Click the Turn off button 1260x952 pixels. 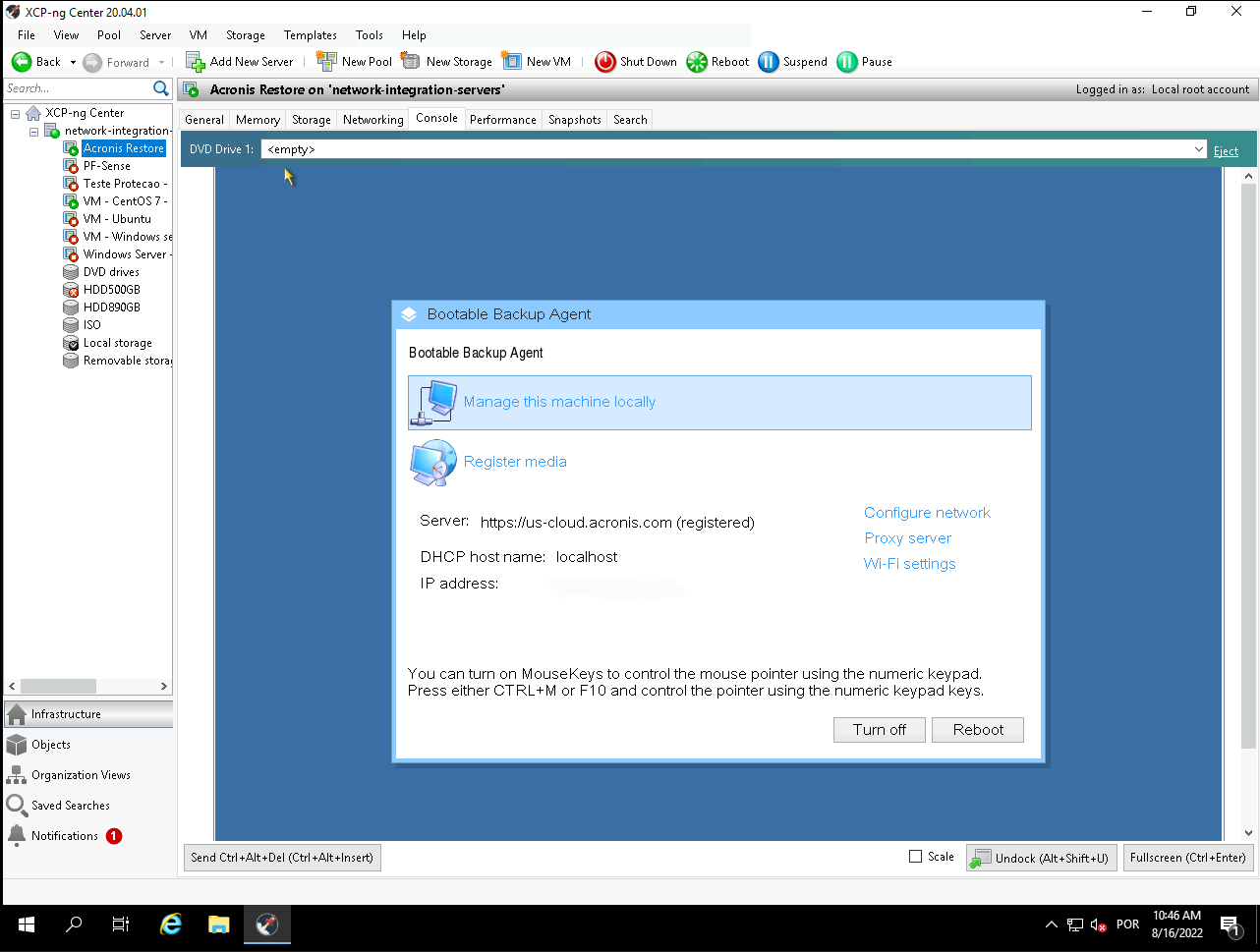pyautogui.click(x=880, y=730)
